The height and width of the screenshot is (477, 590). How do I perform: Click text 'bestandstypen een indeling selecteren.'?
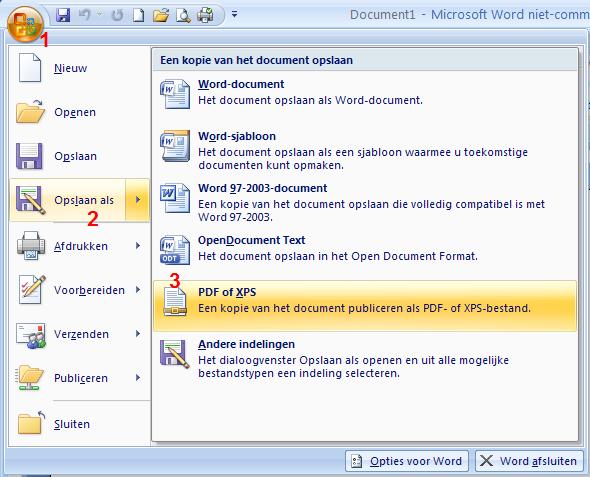[x=299, y=373]
